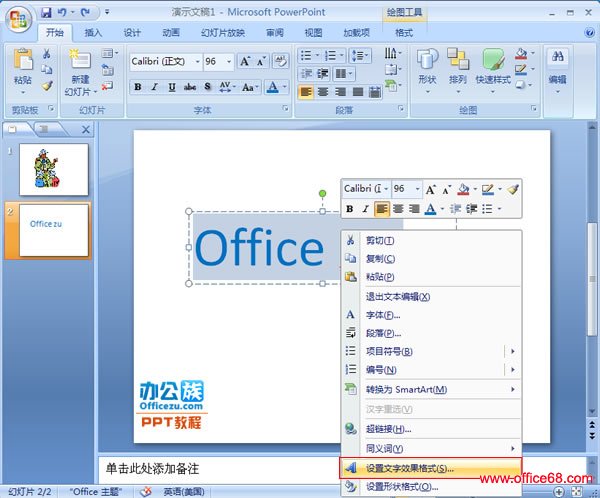
Task: Save presentation from quick access toolbar
Action: tap(46, 13)
